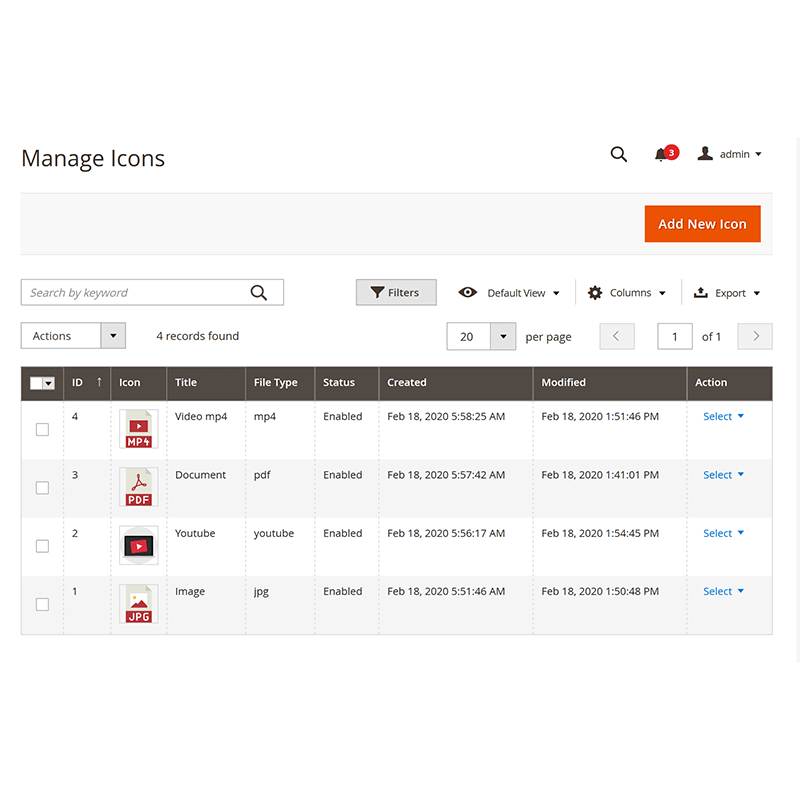The image size is (800, 800).
Task: Open the select-all checkbox dropdown arrow
Action: tap(50, 383)
